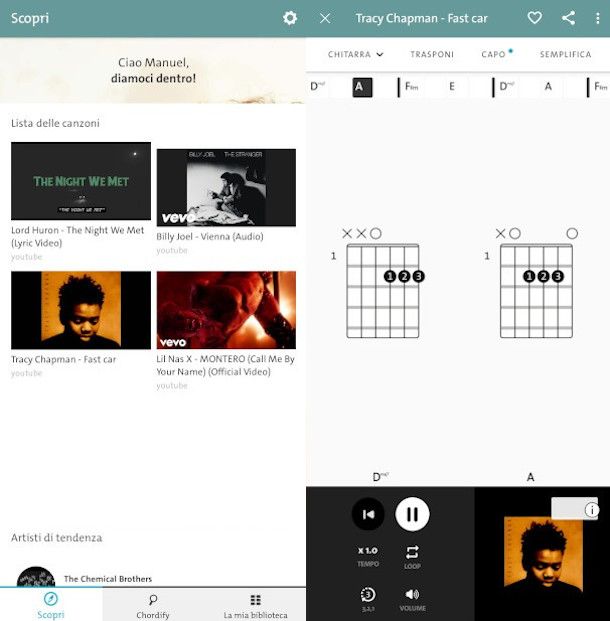Screen dimensions: 610x621
Task: Expand the Chitarra instrument dropdown
Action: pyautogui.click(x=355, y=54)
